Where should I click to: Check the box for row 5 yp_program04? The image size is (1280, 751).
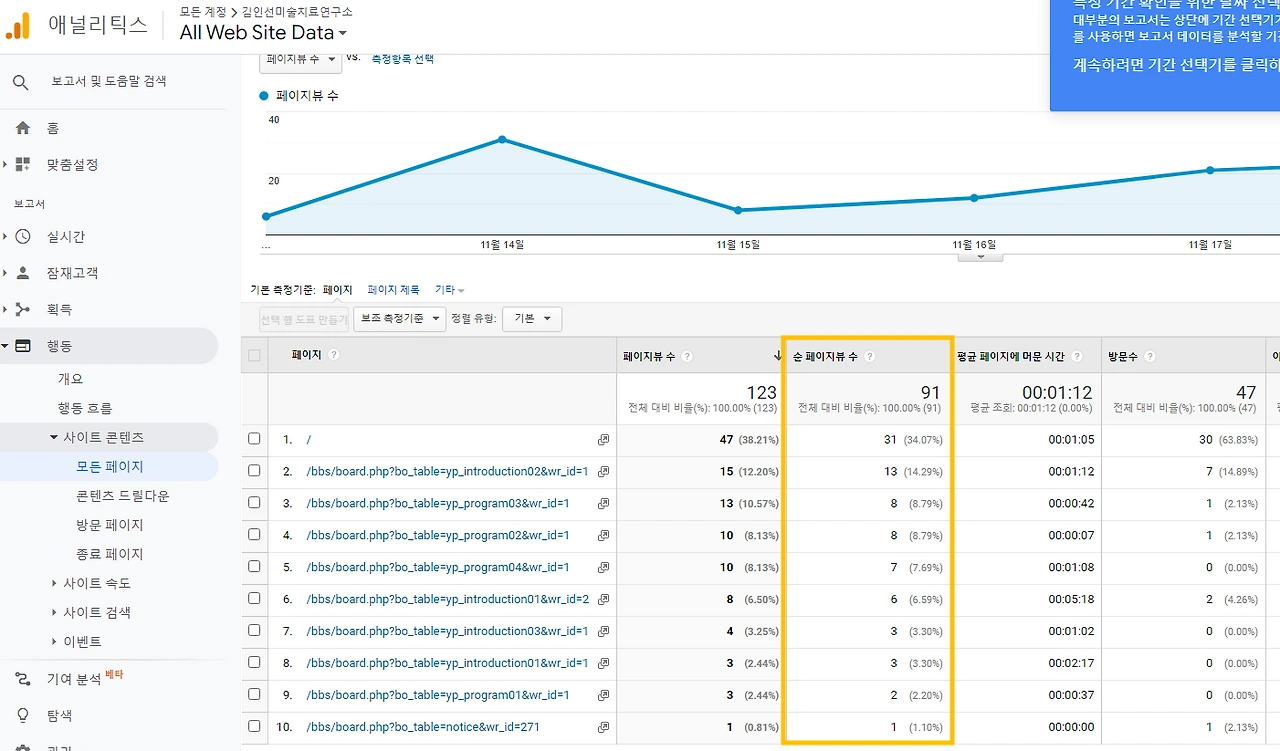pyautogui.click(x=254, y=567)
